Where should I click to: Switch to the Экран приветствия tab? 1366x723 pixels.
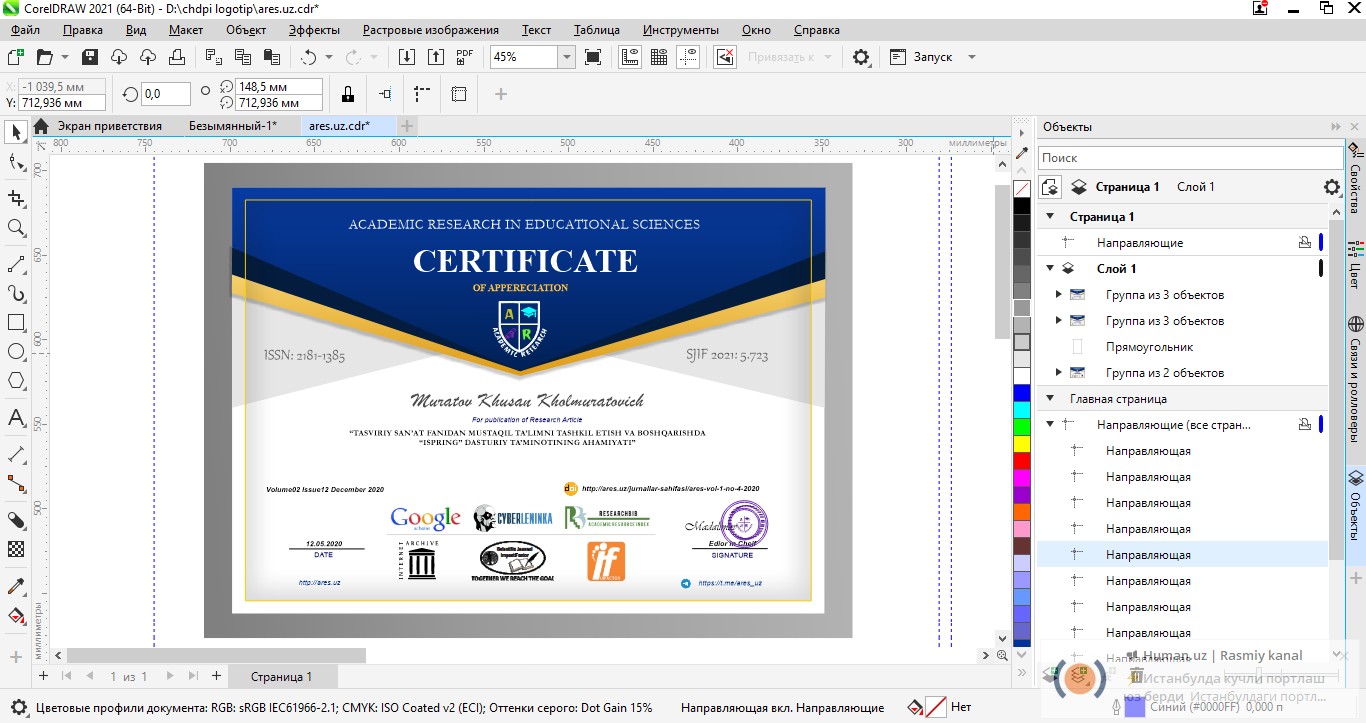tap(109, 125)
